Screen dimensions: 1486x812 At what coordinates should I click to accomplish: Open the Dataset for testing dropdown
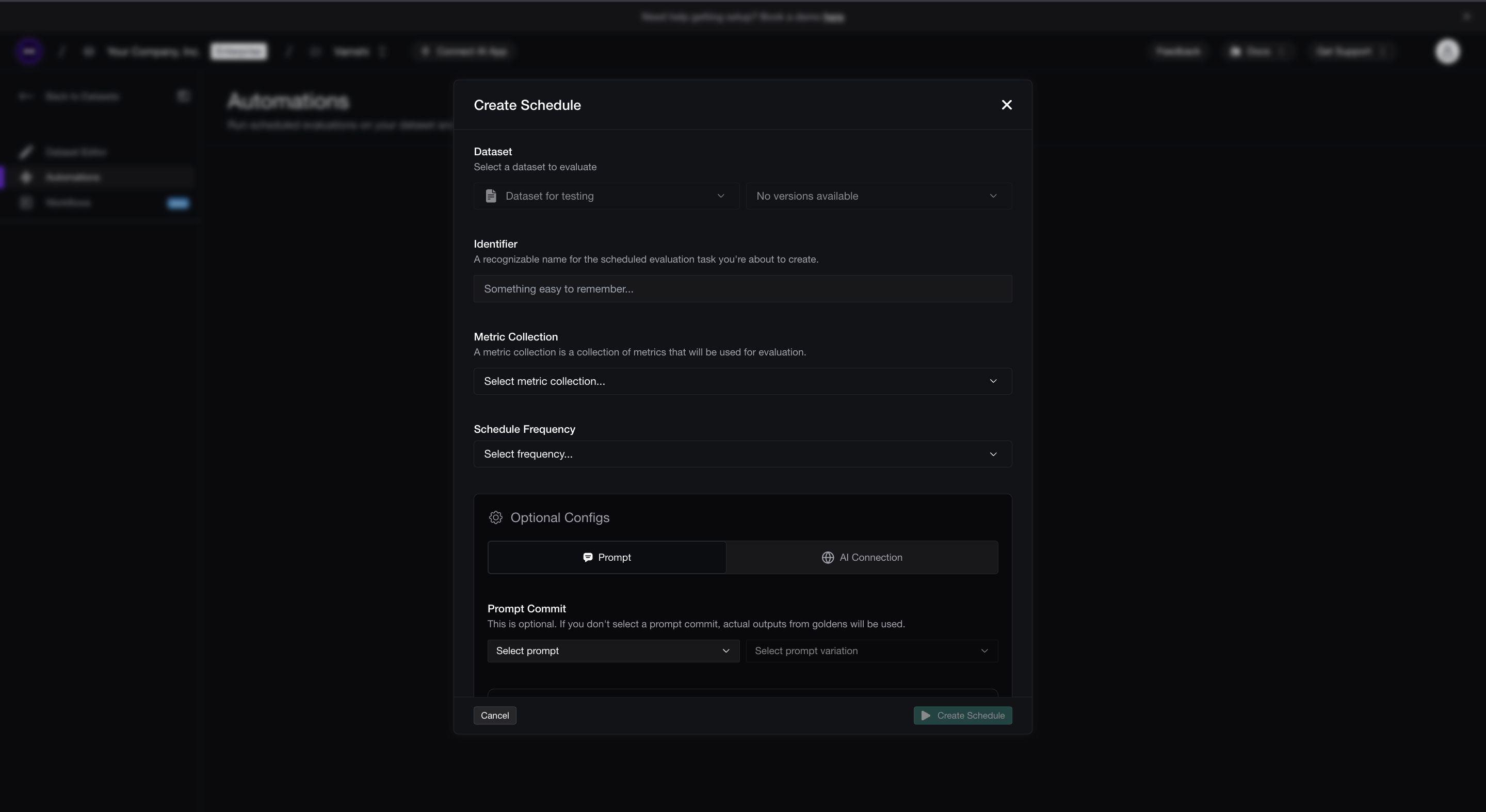tap(606, 196)
